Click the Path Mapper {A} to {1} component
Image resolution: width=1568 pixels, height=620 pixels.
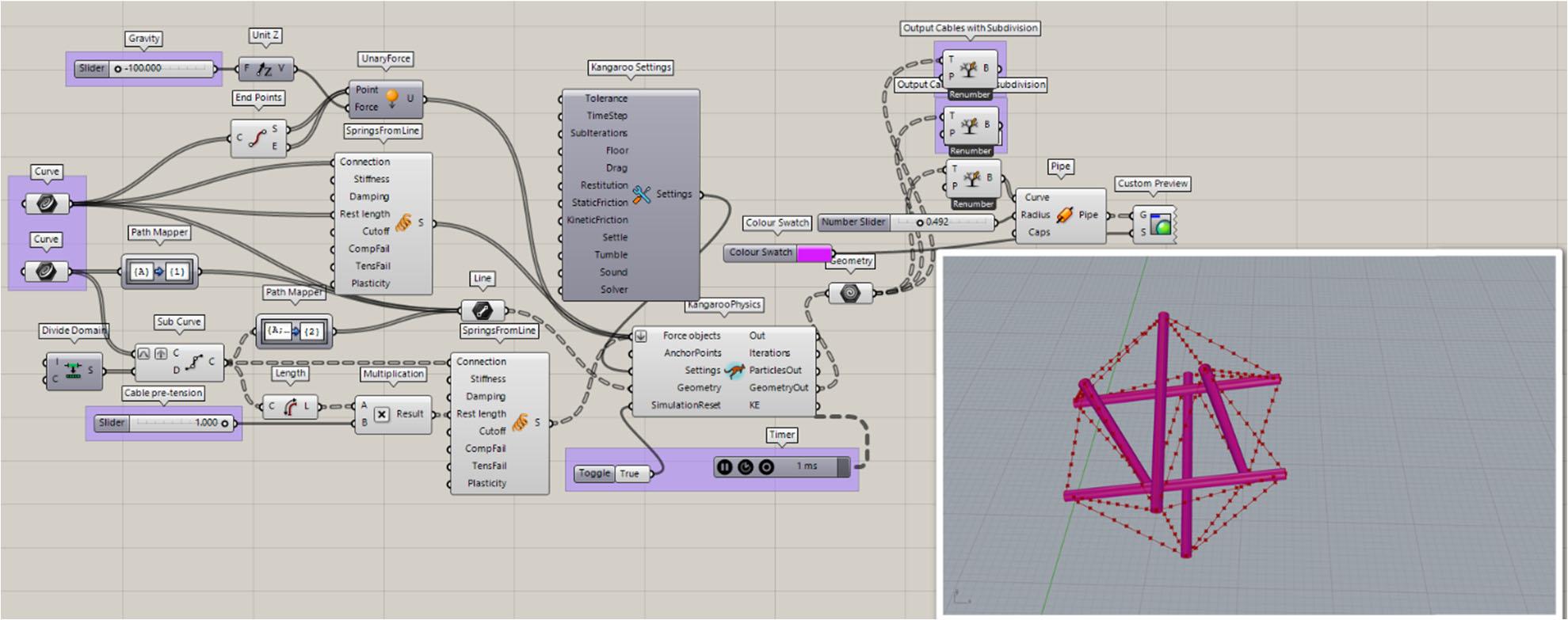pyautogui.click(x=159, y=272)
